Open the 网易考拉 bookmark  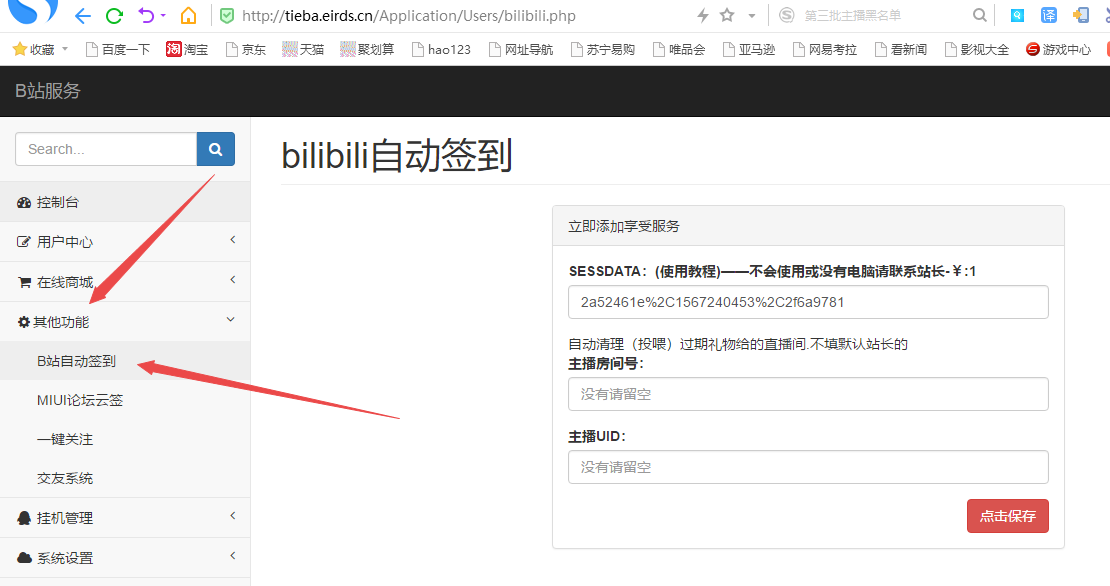825,49
